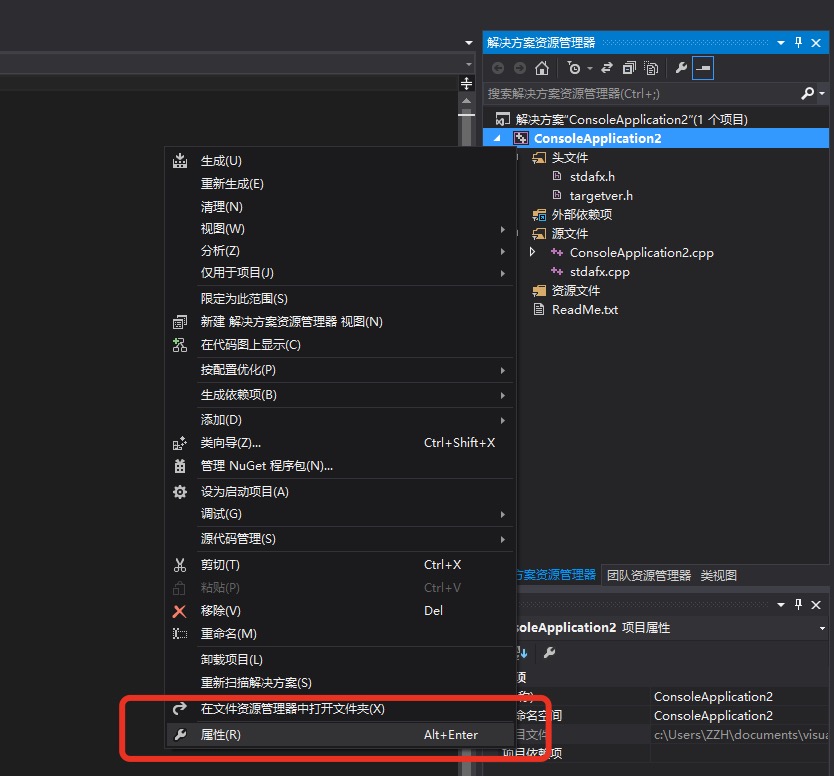Click the Show All Files icon
The image size is (834, 776).
point(651,68)
